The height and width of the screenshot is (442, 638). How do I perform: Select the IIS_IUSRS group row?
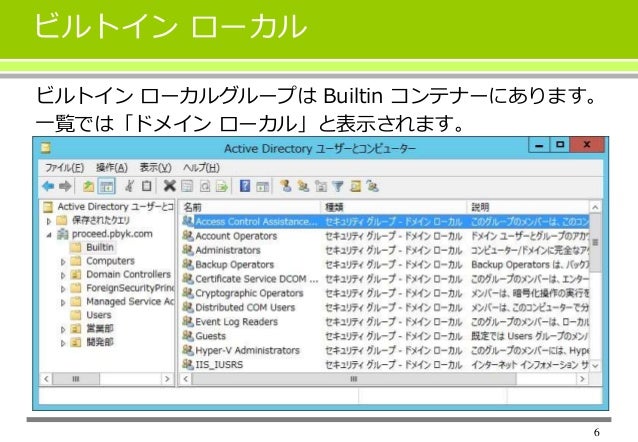[385, 364]
